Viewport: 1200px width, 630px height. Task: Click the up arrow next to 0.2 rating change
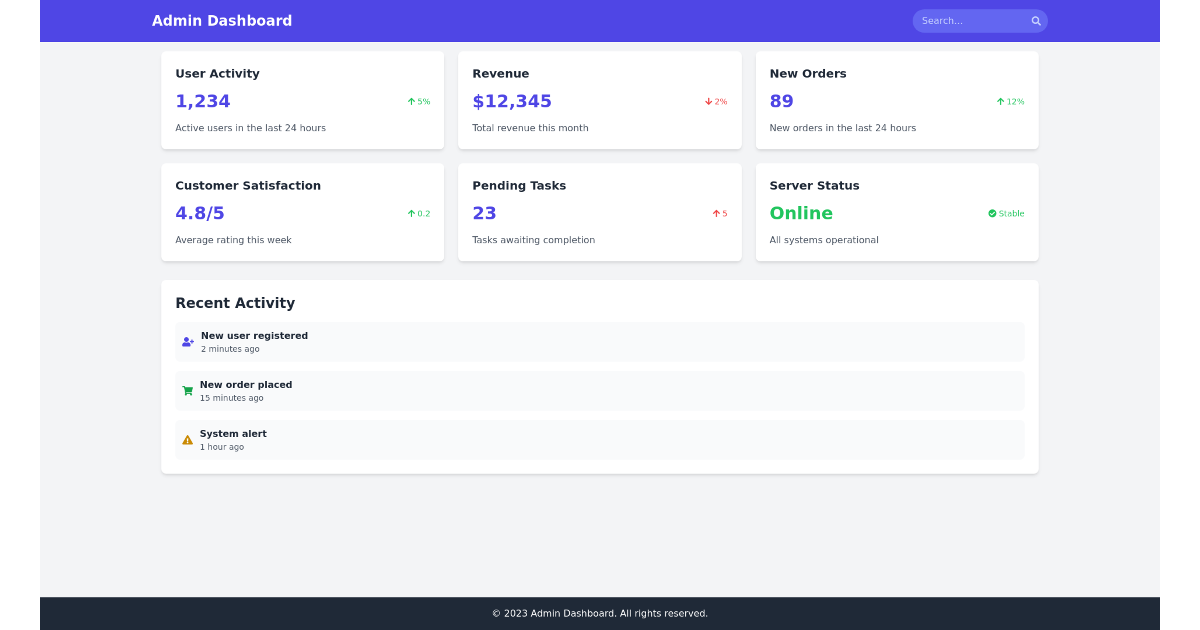tap(409, 213)
